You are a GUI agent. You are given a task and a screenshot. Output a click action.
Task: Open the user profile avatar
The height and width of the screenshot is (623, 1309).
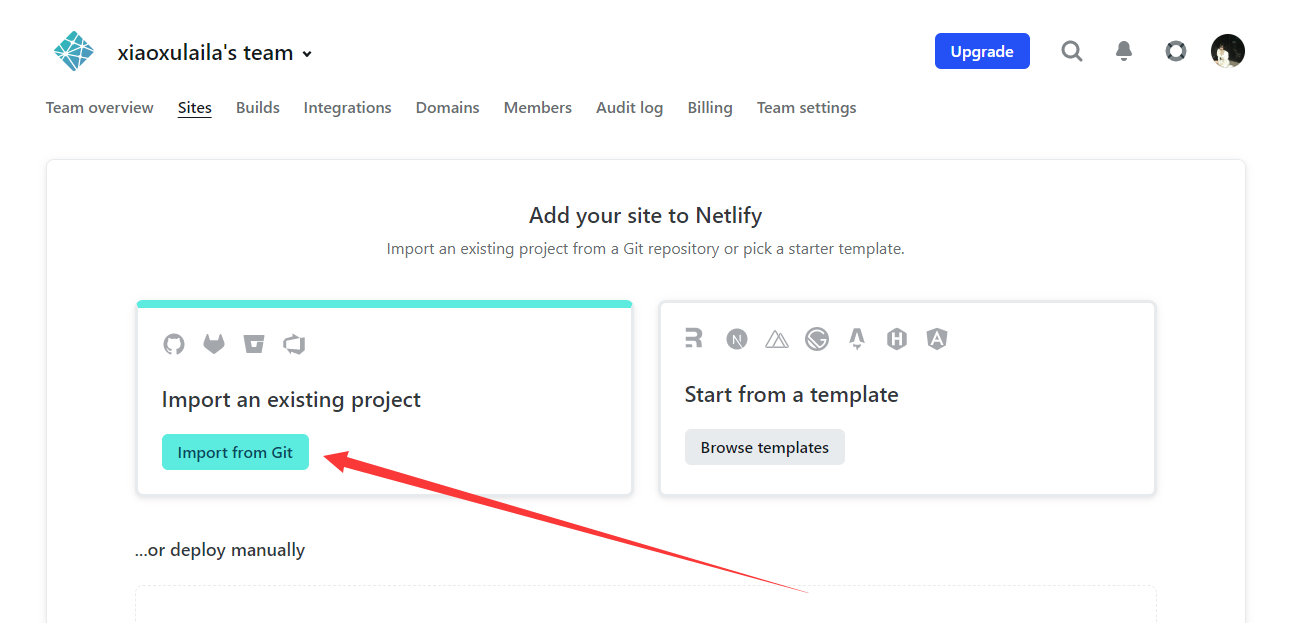tap(1228, 51)
